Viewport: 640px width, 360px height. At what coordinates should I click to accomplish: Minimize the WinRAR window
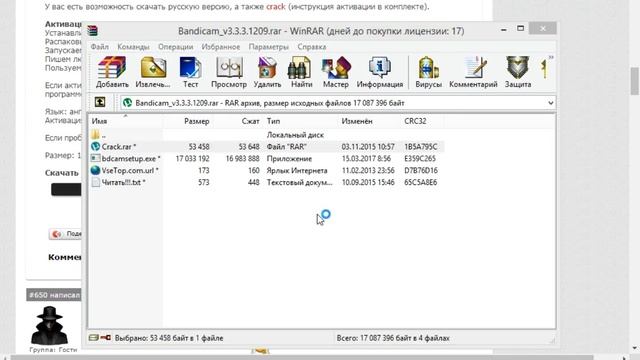tap(504, 30)
